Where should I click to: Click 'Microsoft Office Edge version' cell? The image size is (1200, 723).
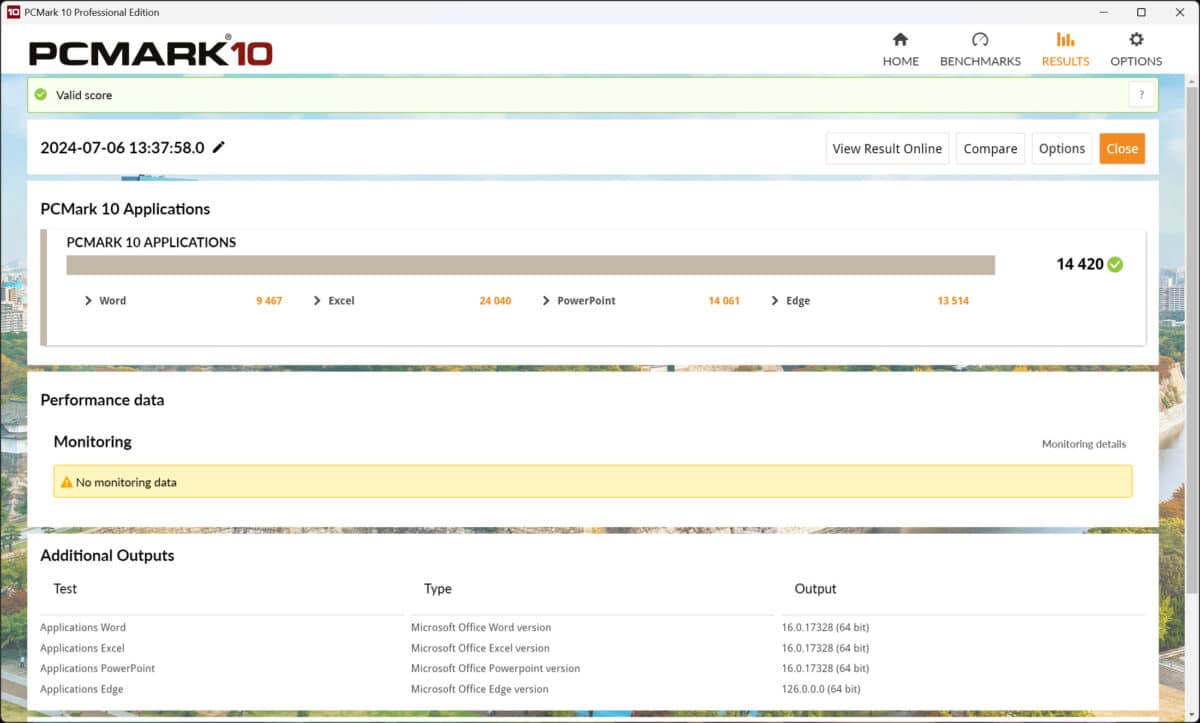(x=480, y=689)
